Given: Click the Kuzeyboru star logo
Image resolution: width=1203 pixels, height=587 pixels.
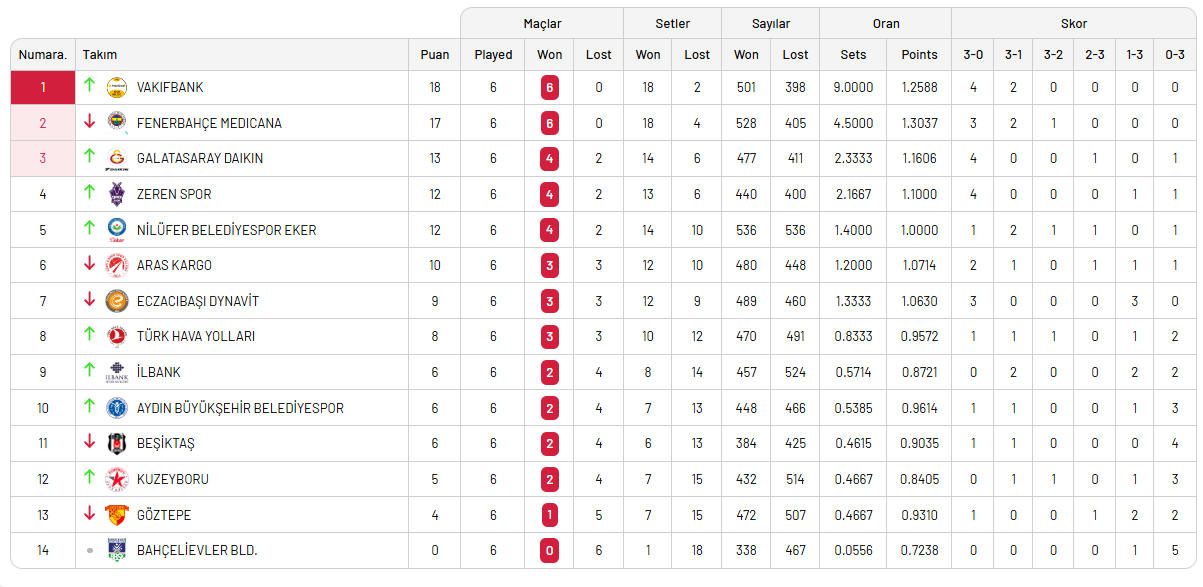Looking at the screenshot, I should pyautogui.click(x=117, y=479).
